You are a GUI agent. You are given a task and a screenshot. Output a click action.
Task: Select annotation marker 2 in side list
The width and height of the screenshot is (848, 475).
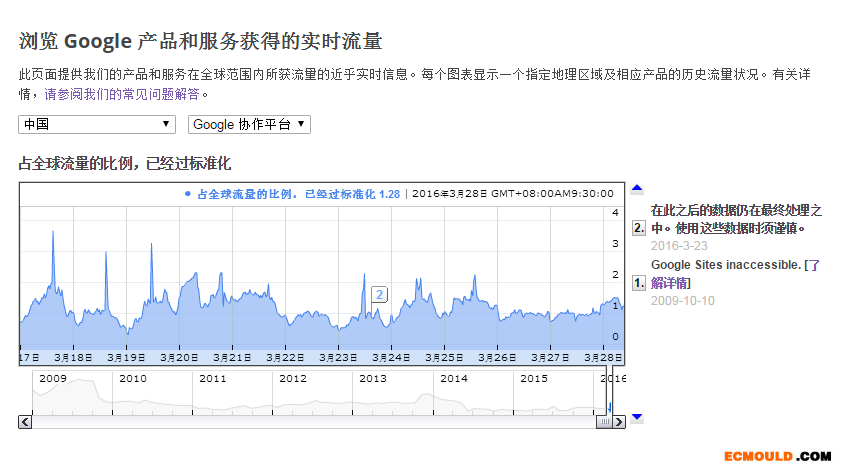pos(639,228)
